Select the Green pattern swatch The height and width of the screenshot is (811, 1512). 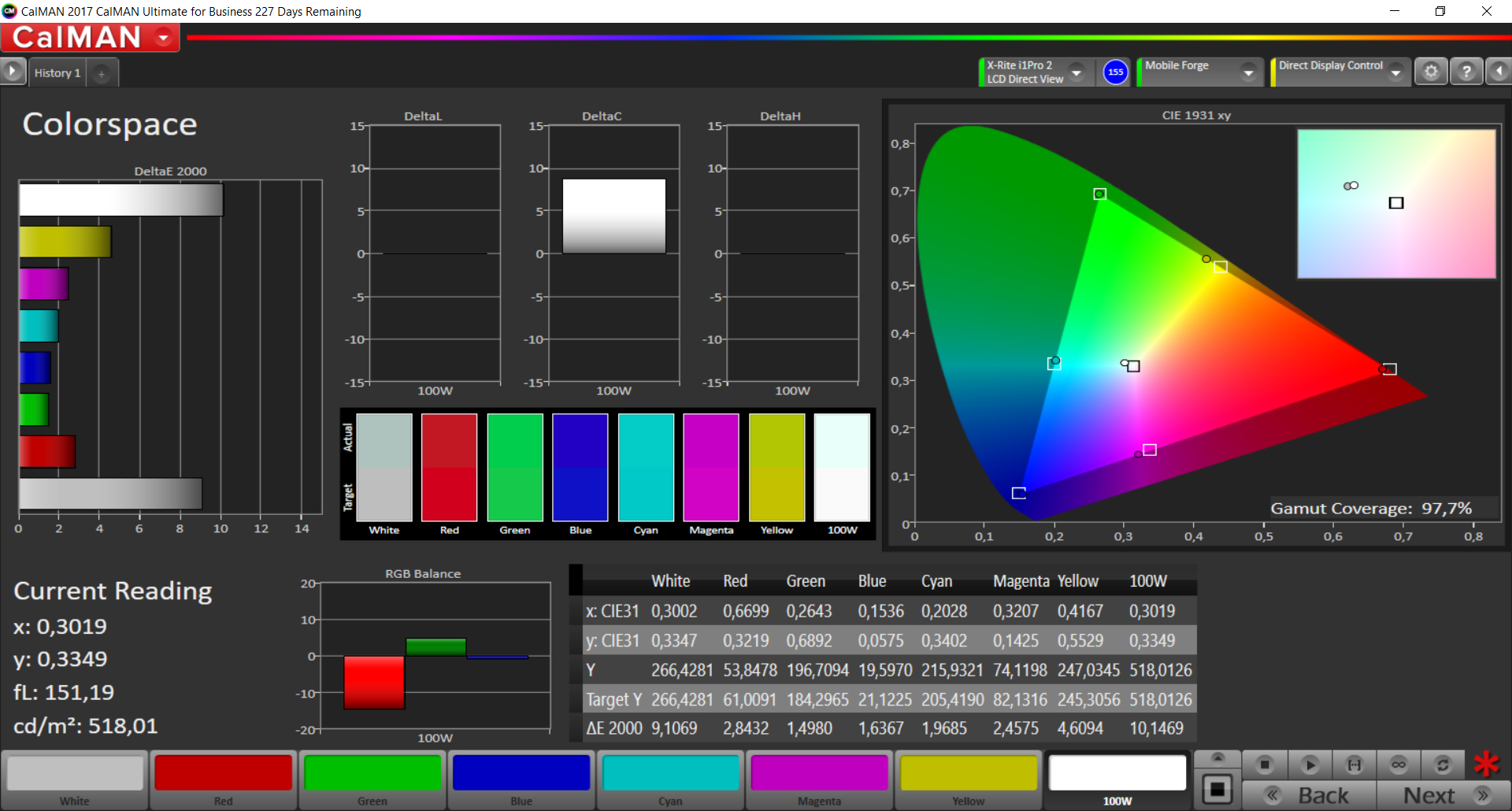[372, 780]
